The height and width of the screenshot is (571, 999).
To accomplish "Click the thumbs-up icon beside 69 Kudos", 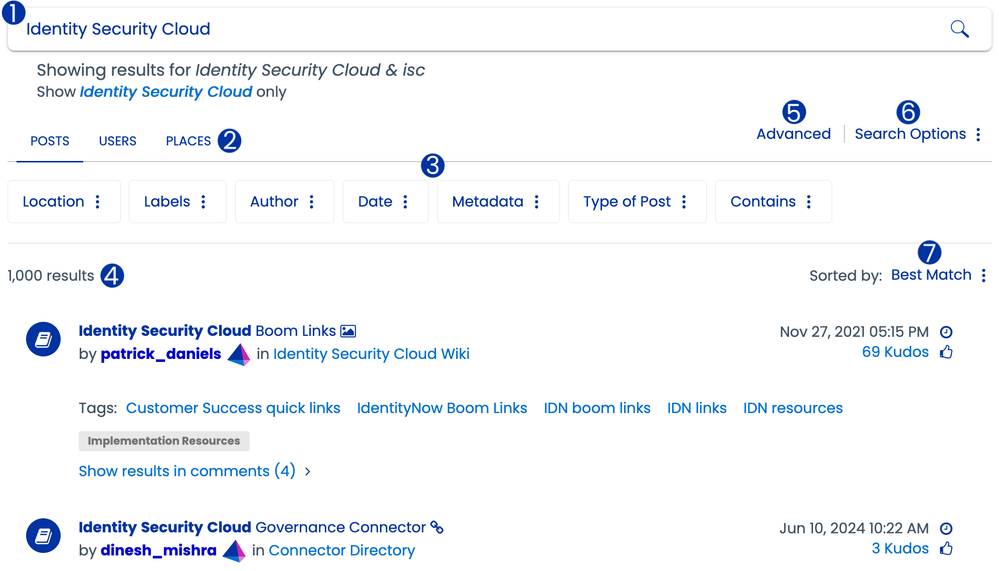I will (x=946, y=352).
